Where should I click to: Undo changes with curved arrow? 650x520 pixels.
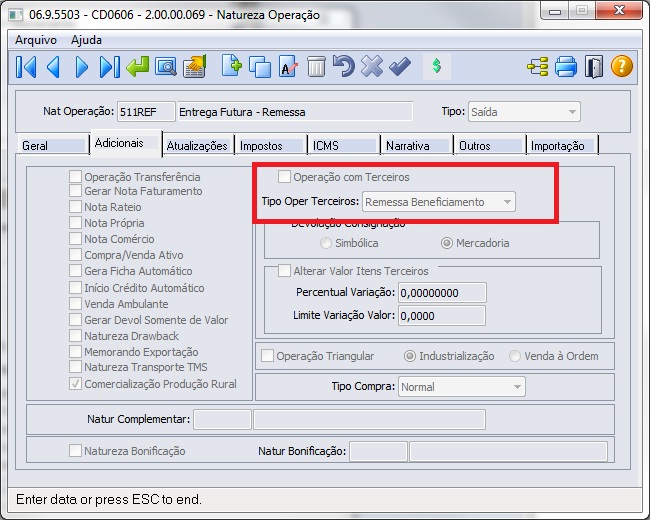tap(344, 66)
